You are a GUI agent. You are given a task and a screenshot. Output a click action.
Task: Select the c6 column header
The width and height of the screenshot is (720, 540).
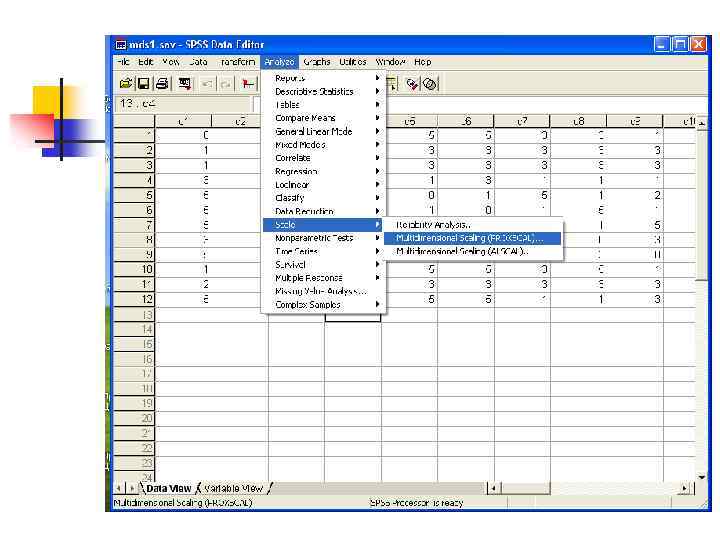[x=466, y=121]
